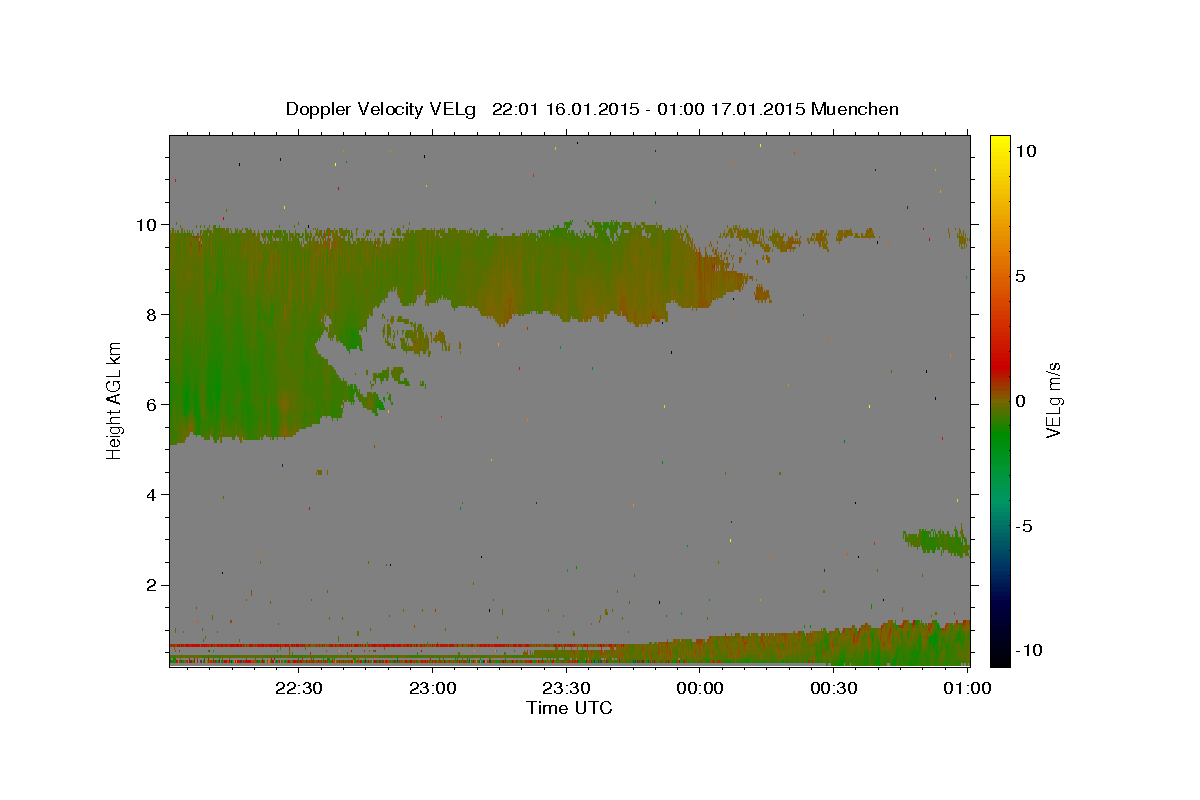Click the colorbar bottom value -10
The height and width of the screenshot is (800, 1200).
(x=1027, y=651)
